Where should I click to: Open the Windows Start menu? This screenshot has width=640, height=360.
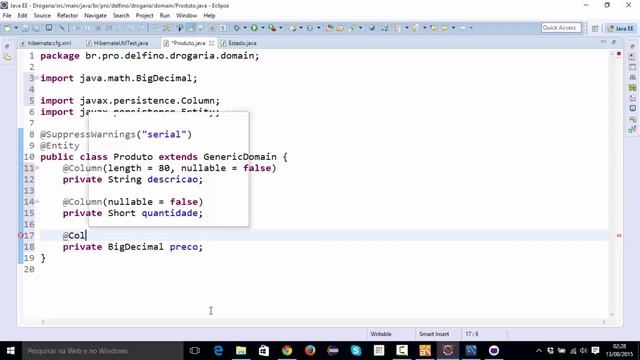point(11,351)
